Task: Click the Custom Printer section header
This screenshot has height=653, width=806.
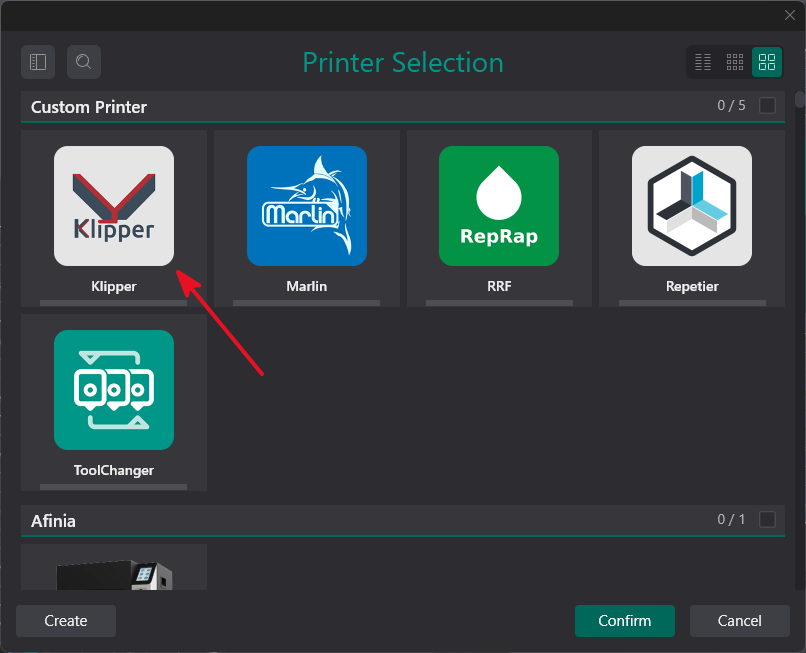Action: pyautogui.click(x=403, y=106)
